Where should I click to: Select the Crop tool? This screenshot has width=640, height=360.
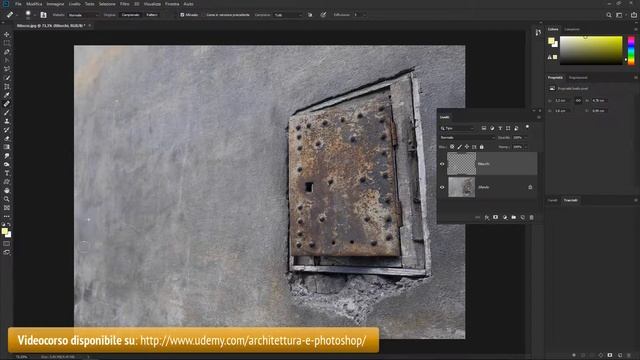[7, 87]
